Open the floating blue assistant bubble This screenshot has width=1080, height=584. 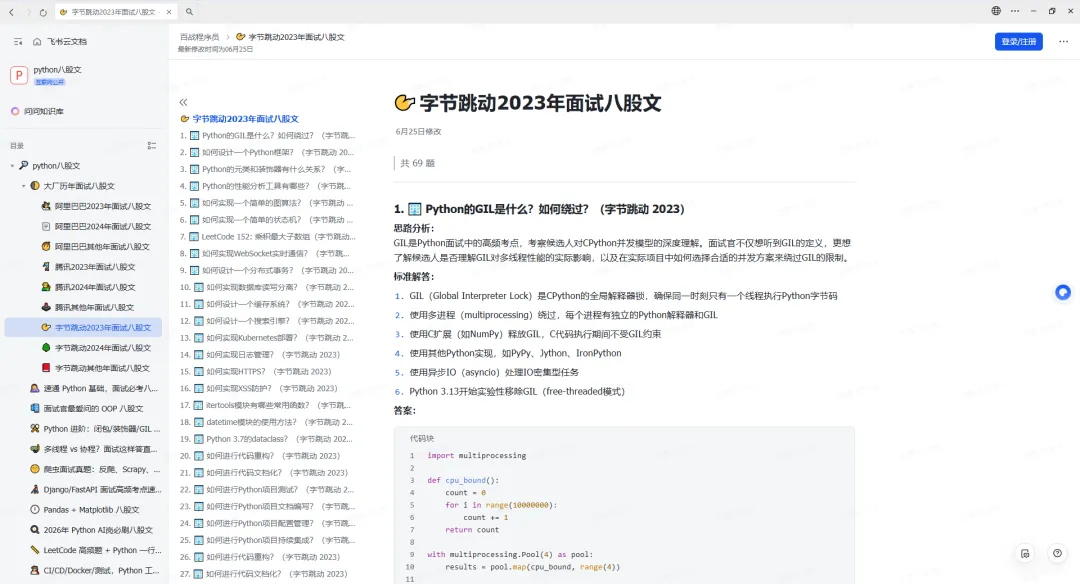[x=1063, y=293]
